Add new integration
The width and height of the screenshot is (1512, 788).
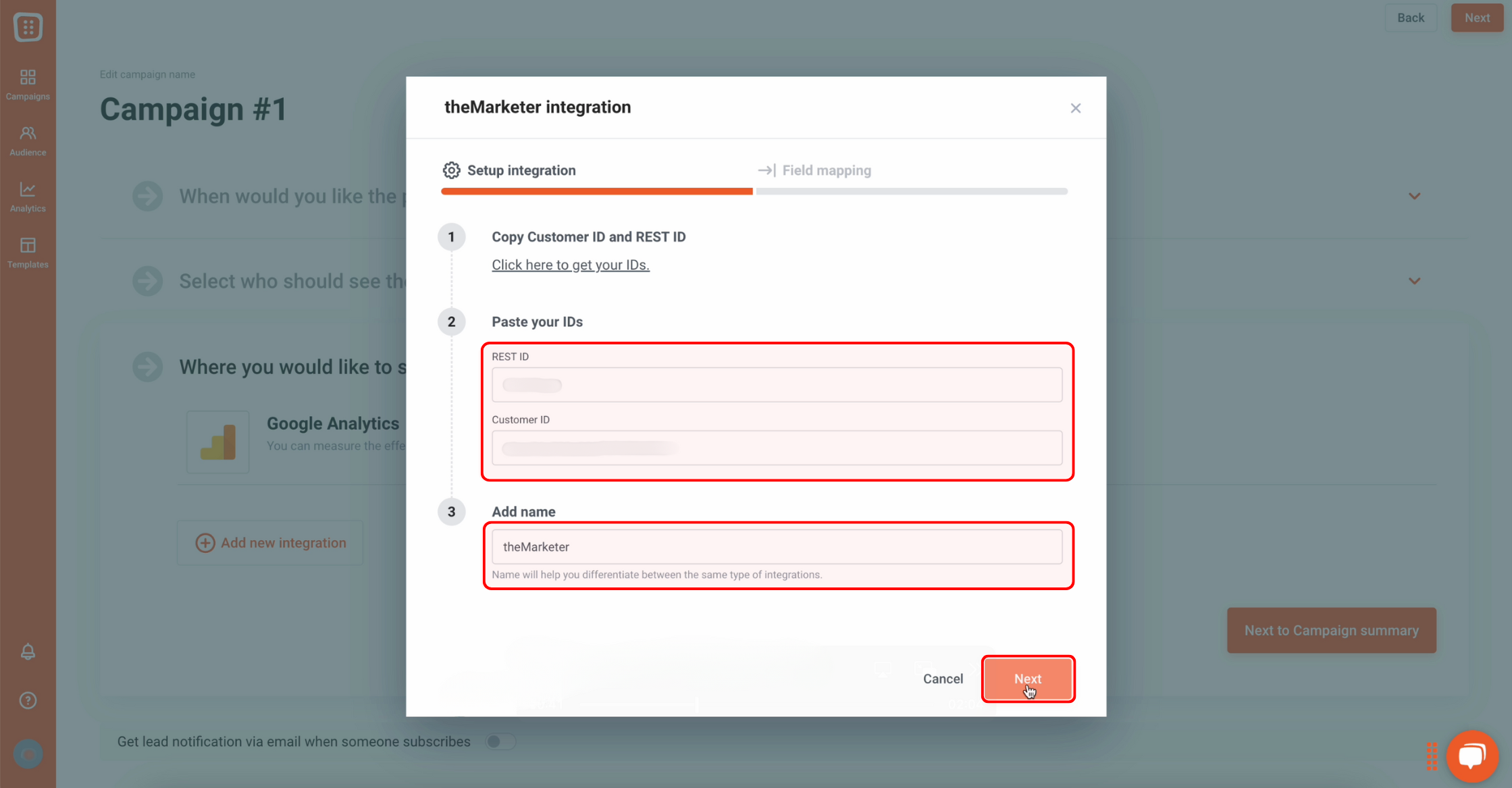[270, 543]
